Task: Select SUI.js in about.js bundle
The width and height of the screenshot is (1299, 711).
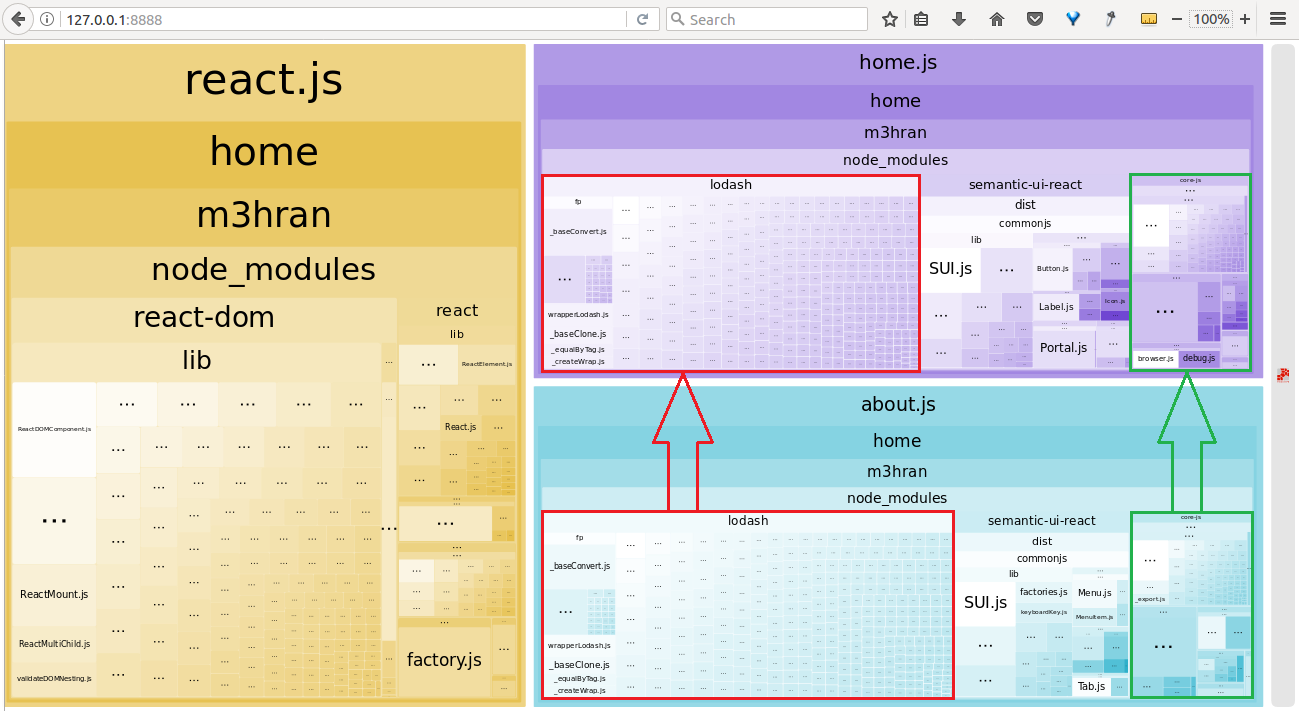Action: click(x=985, y=603)
